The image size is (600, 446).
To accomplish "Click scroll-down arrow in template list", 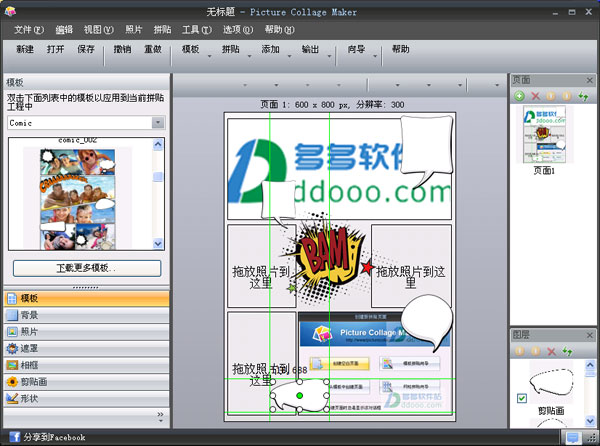I will tap(158, 243).
